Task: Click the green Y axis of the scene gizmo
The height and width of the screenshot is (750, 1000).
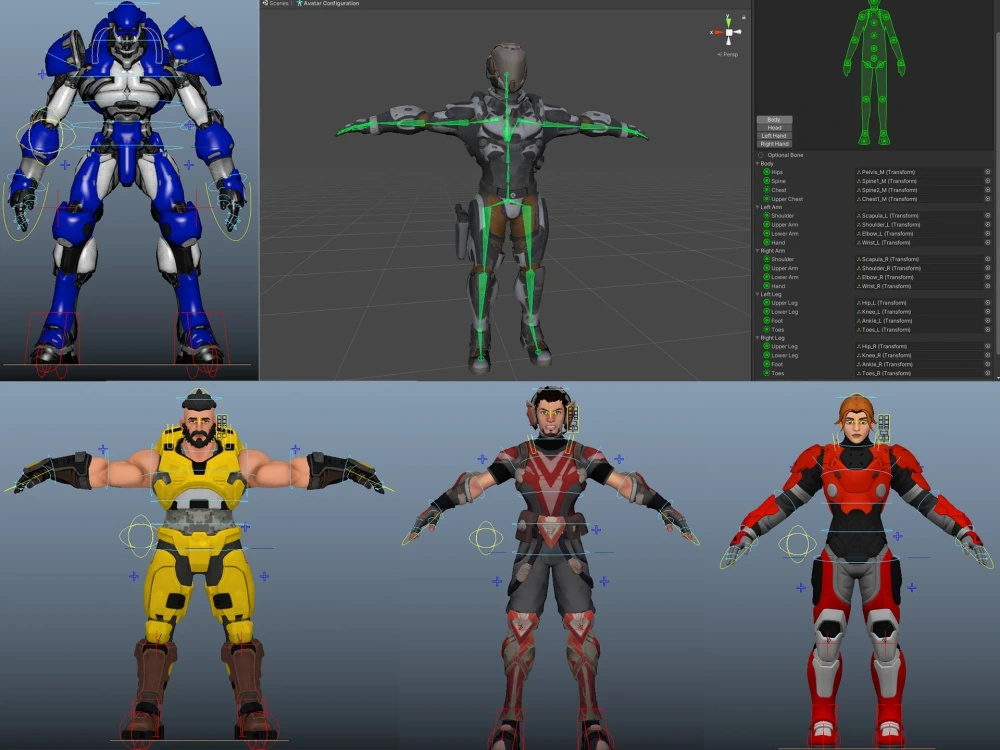Action: tap(728, 22)
